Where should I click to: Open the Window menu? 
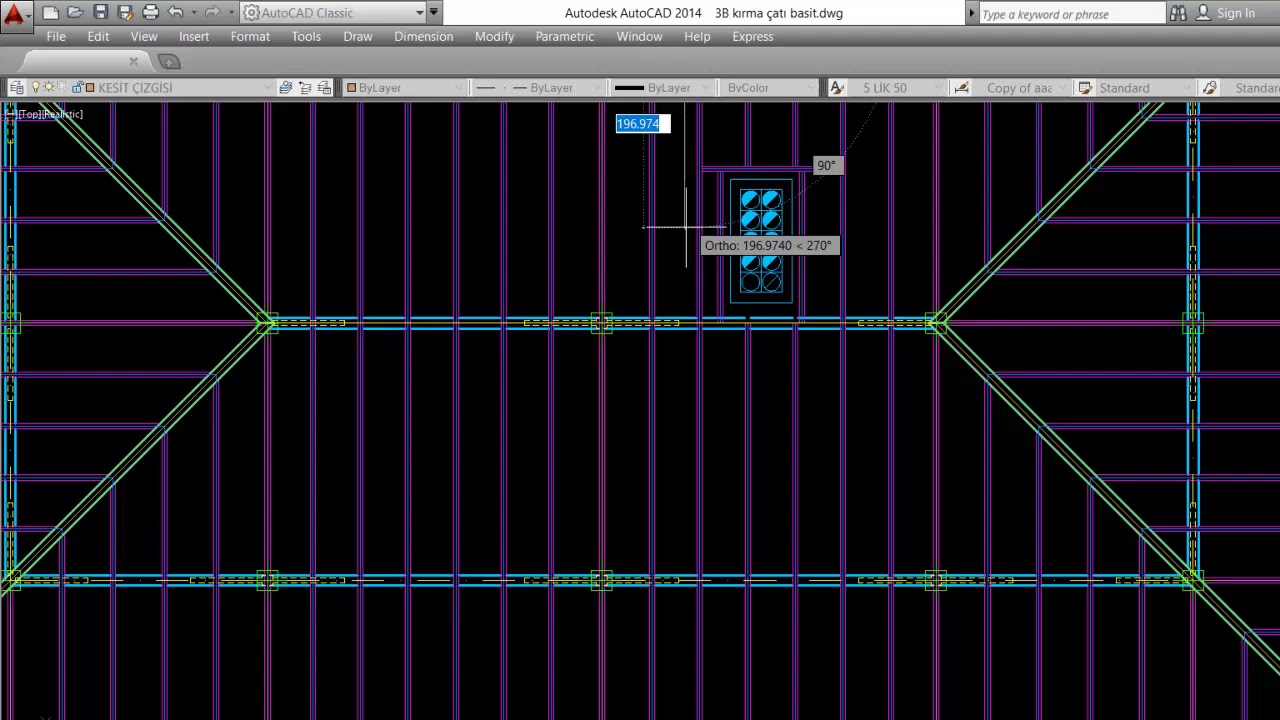[639, 36]
